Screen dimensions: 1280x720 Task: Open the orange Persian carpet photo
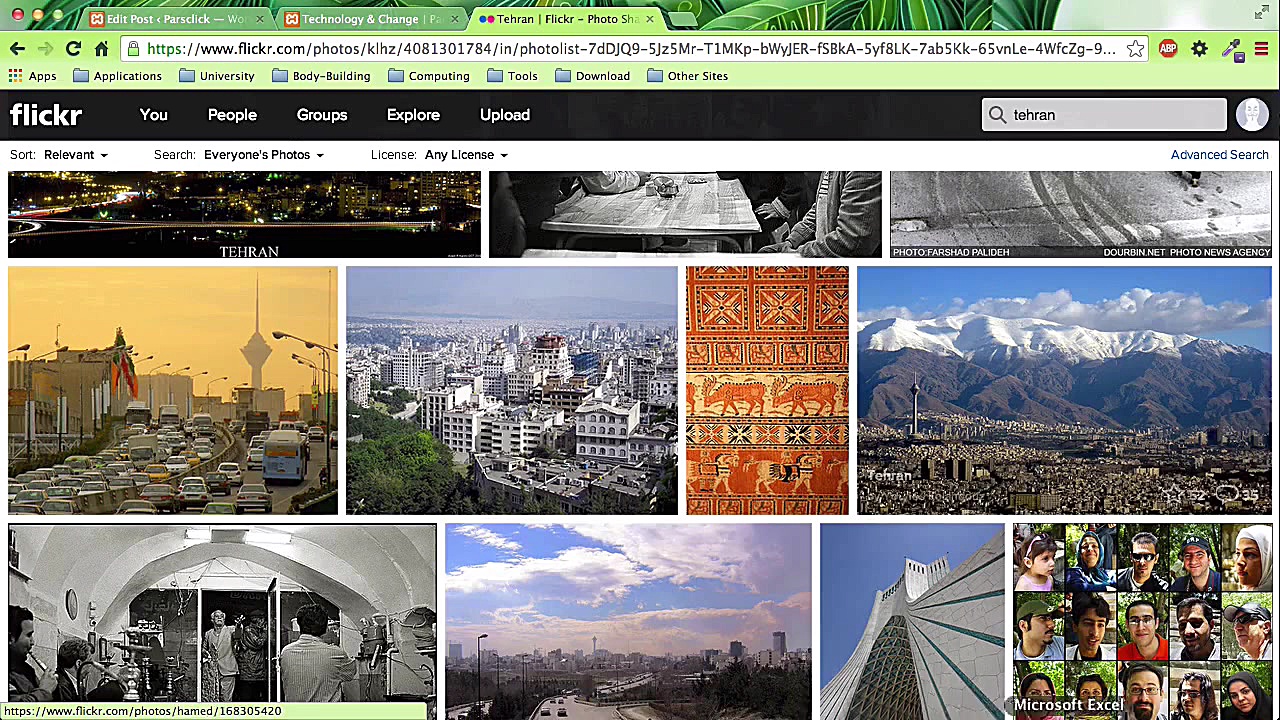767,391
